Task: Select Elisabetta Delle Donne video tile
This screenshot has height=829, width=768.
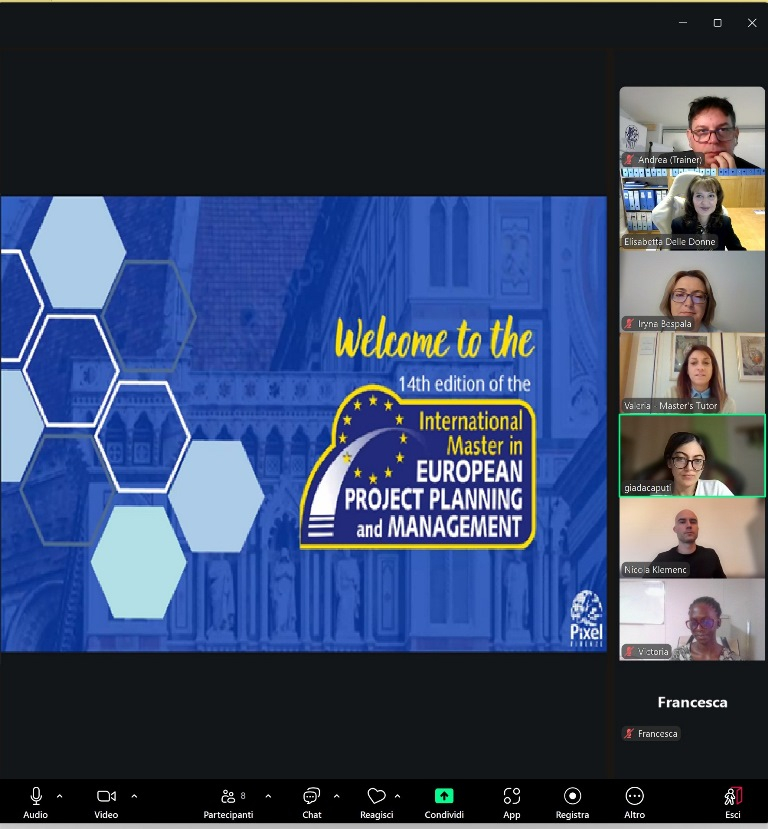Action: pyautogui.click(x=692, y=210)
